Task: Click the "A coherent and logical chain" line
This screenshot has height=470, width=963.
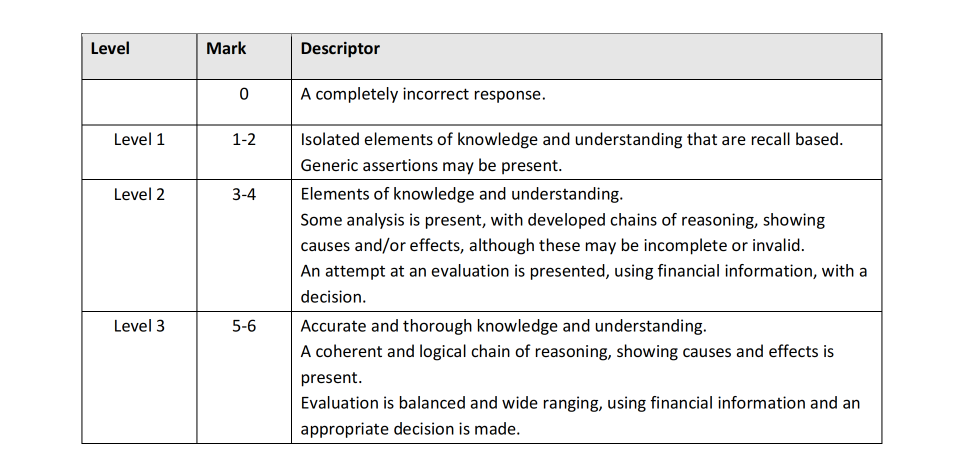Action: click(x=567, y=352)
